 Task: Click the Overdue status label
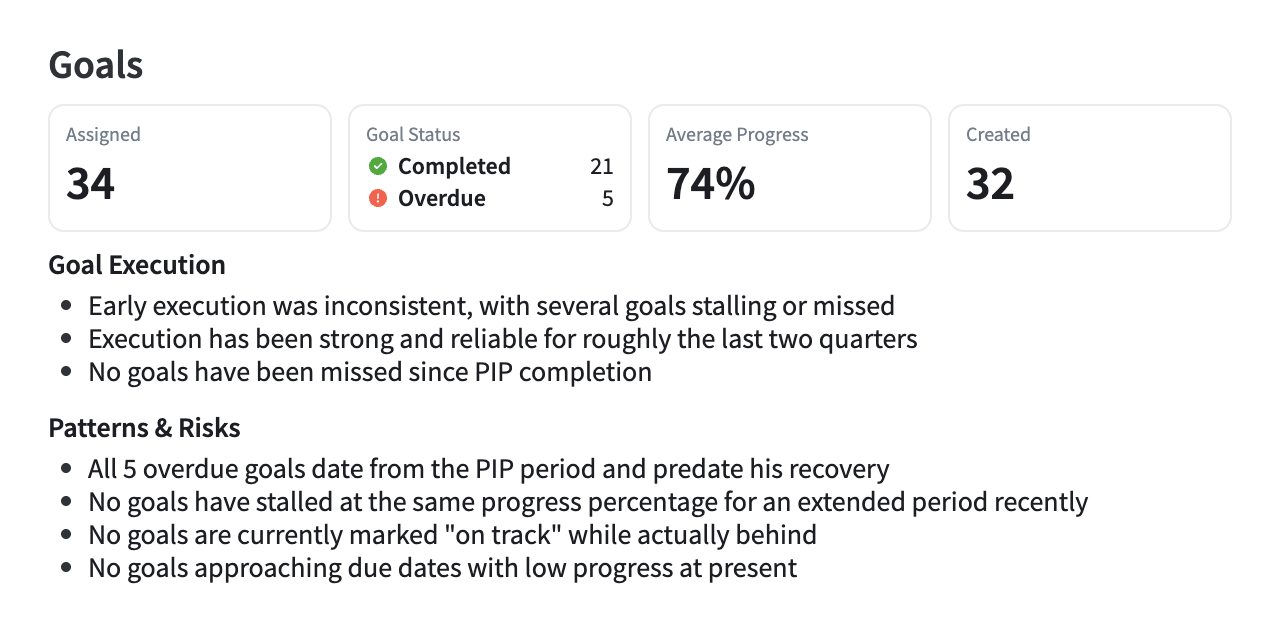[x=442, y=198]
